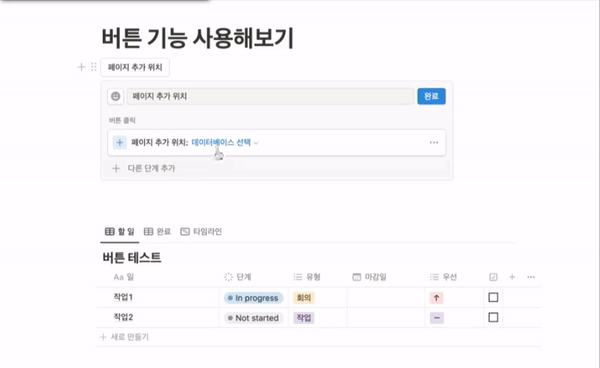Click the blue 완료 button

[x=431, y=96]
